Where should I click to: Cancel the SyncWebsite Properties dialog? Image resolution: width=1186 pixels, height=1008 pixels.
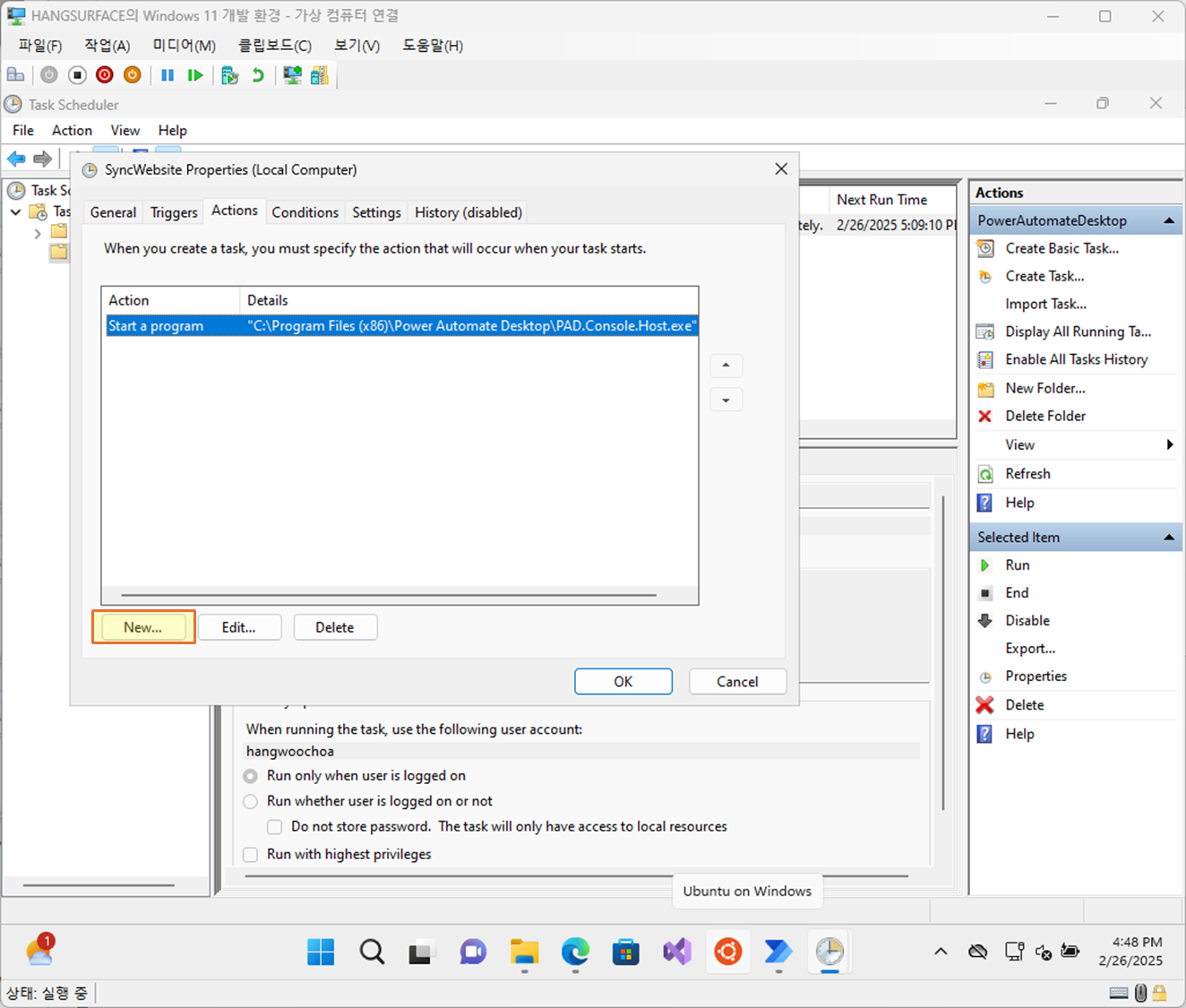737,682
